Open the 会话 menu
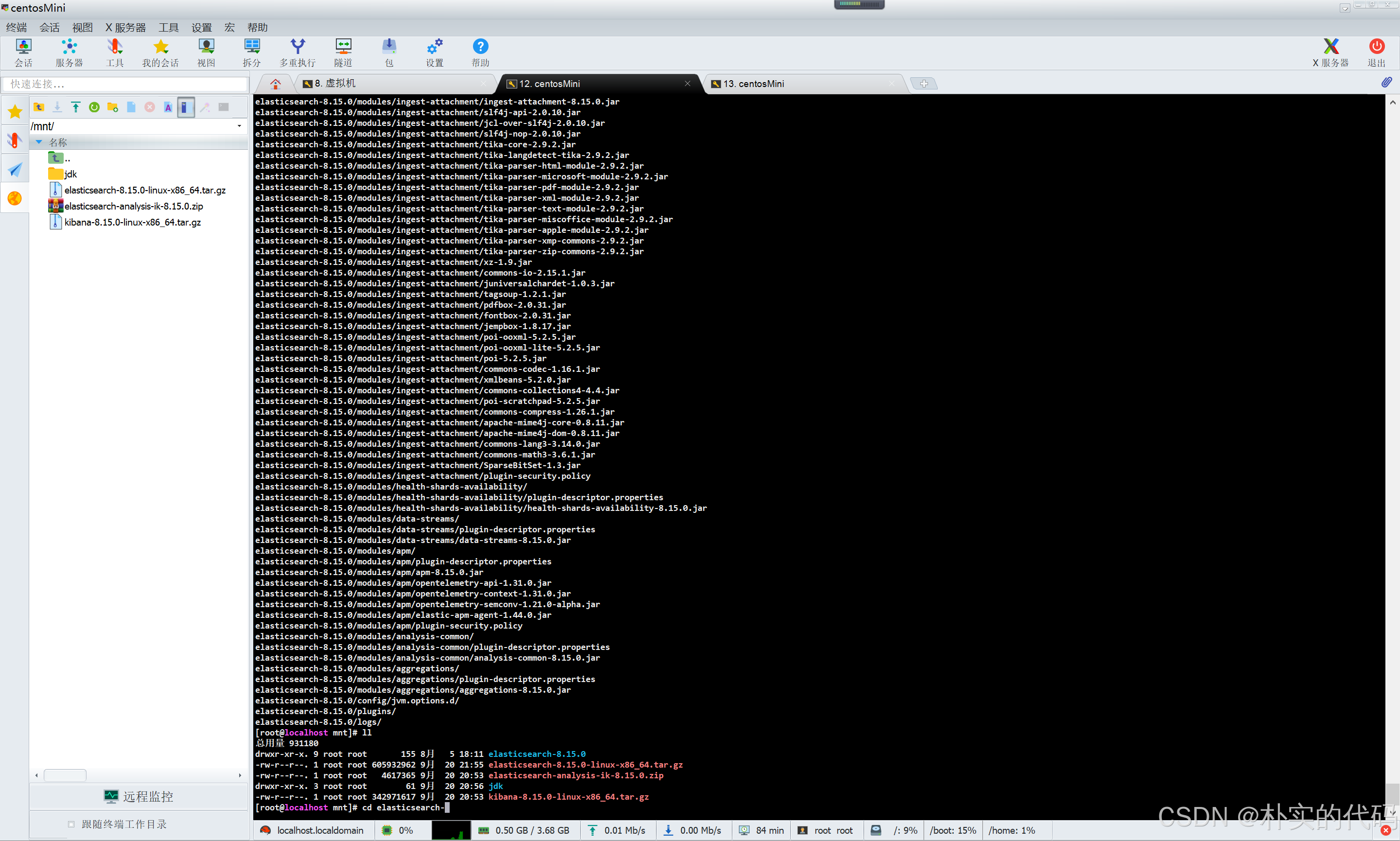 tap(49, 27)
